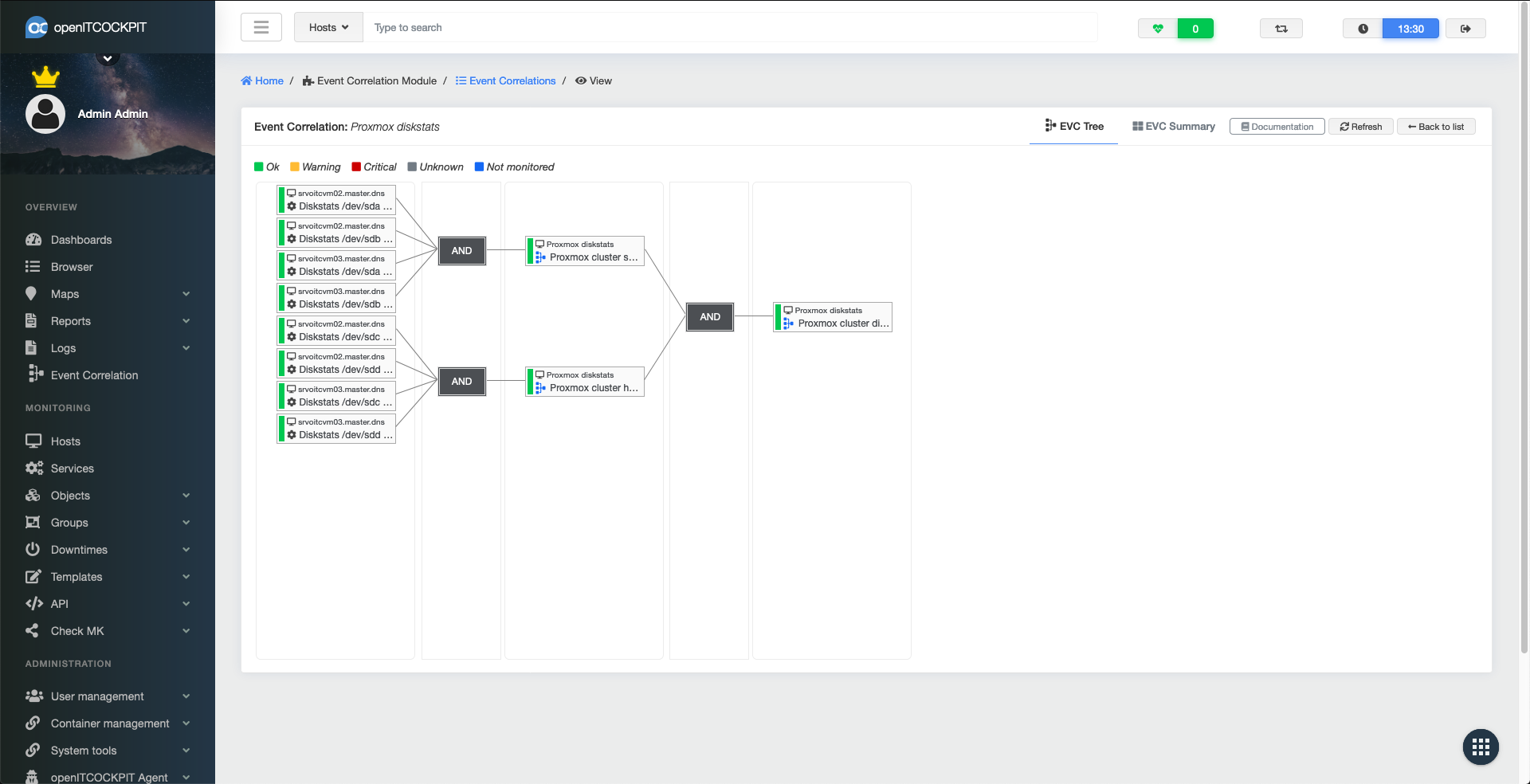Open the Hosts search type dropdown
Image resolution: width=1530 pixels, height=784 pixels.
(328, 27)
